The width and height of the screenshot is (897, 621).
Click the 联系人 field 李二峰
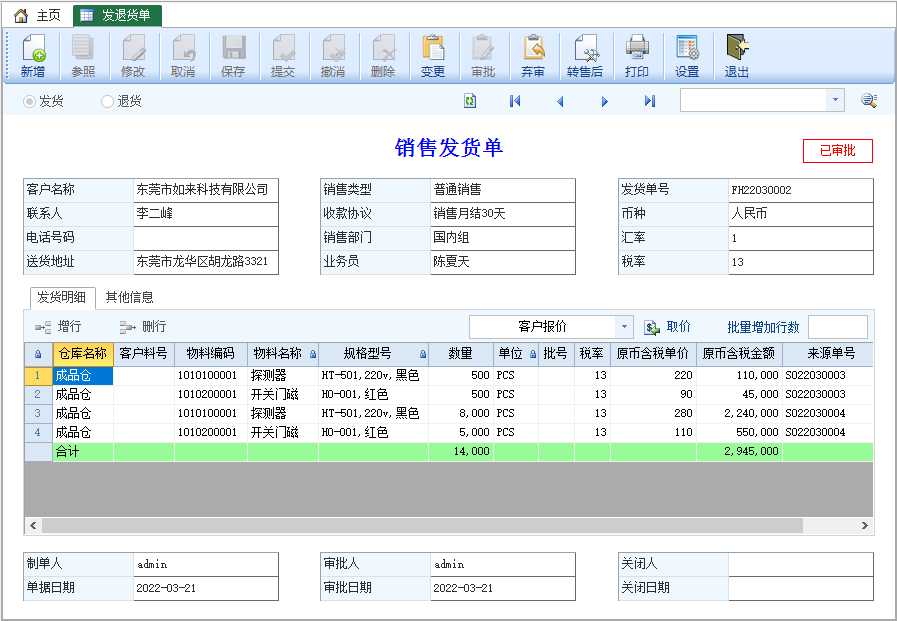pyautogui.click(x=205, y=214)
